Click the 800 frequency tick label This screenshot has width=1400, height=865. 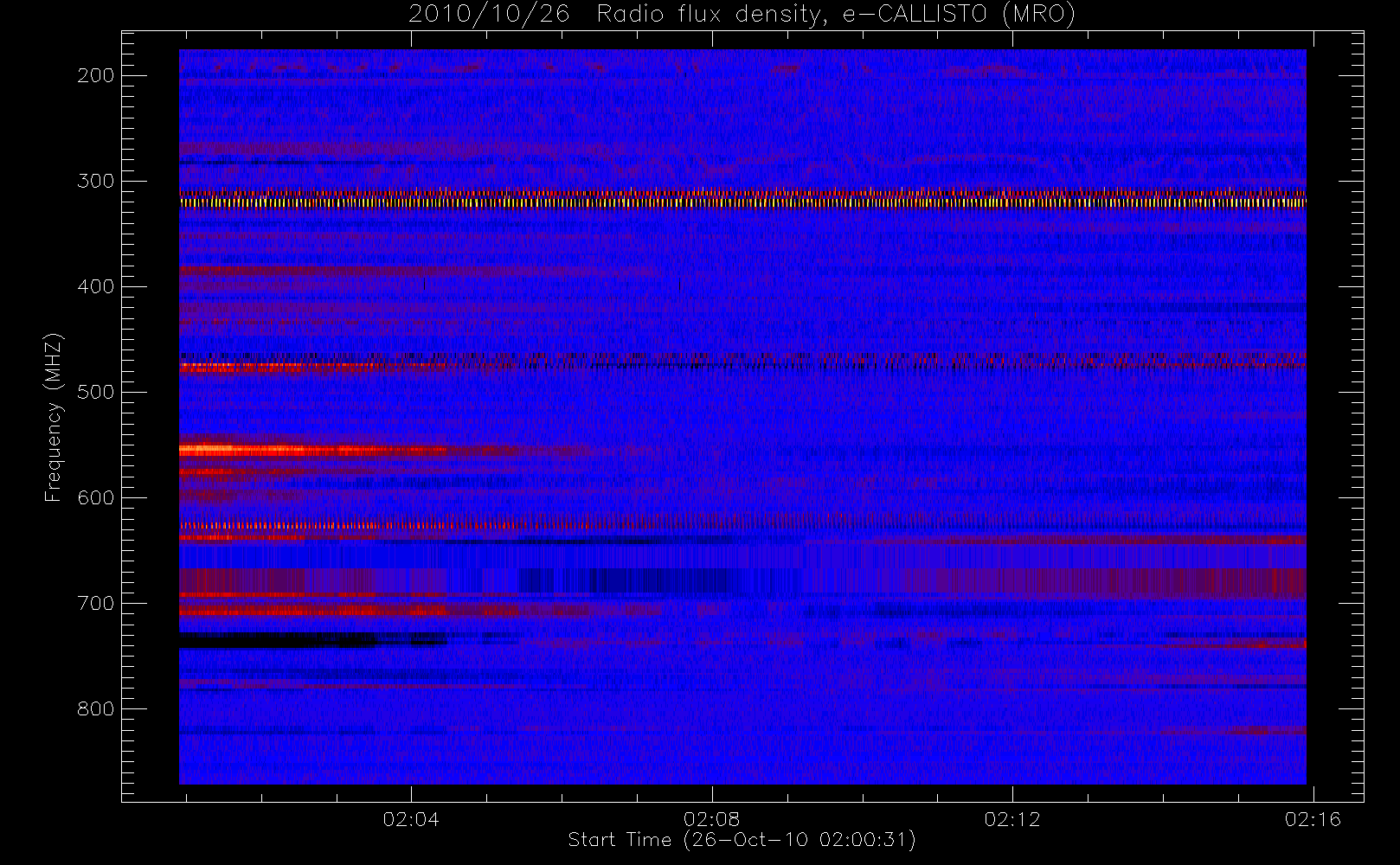point(95,708)
